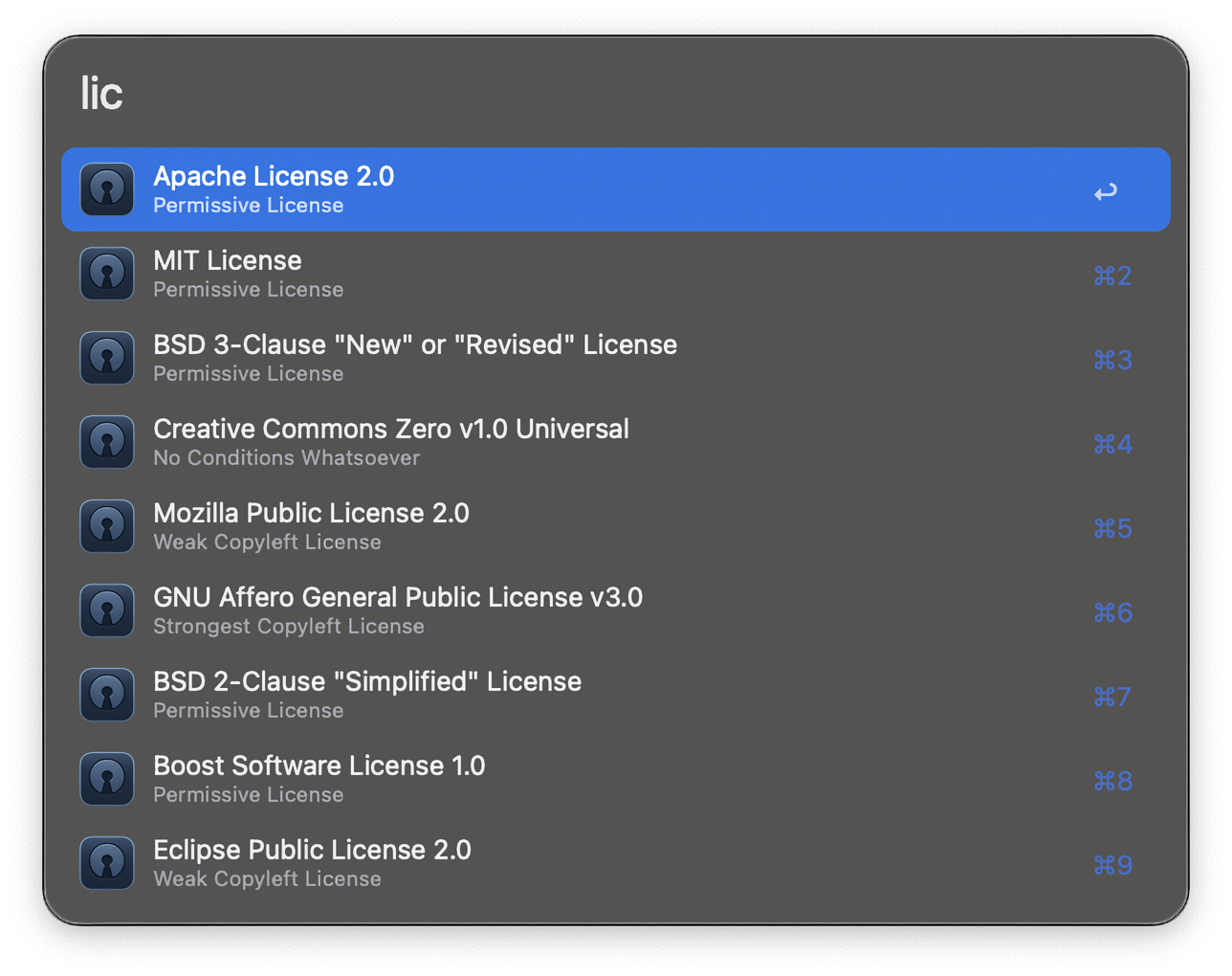Click the Enter key indicator on Apache License
Image resolution: width=1232 pixels, height=976 pixels.
point(1105,190)
